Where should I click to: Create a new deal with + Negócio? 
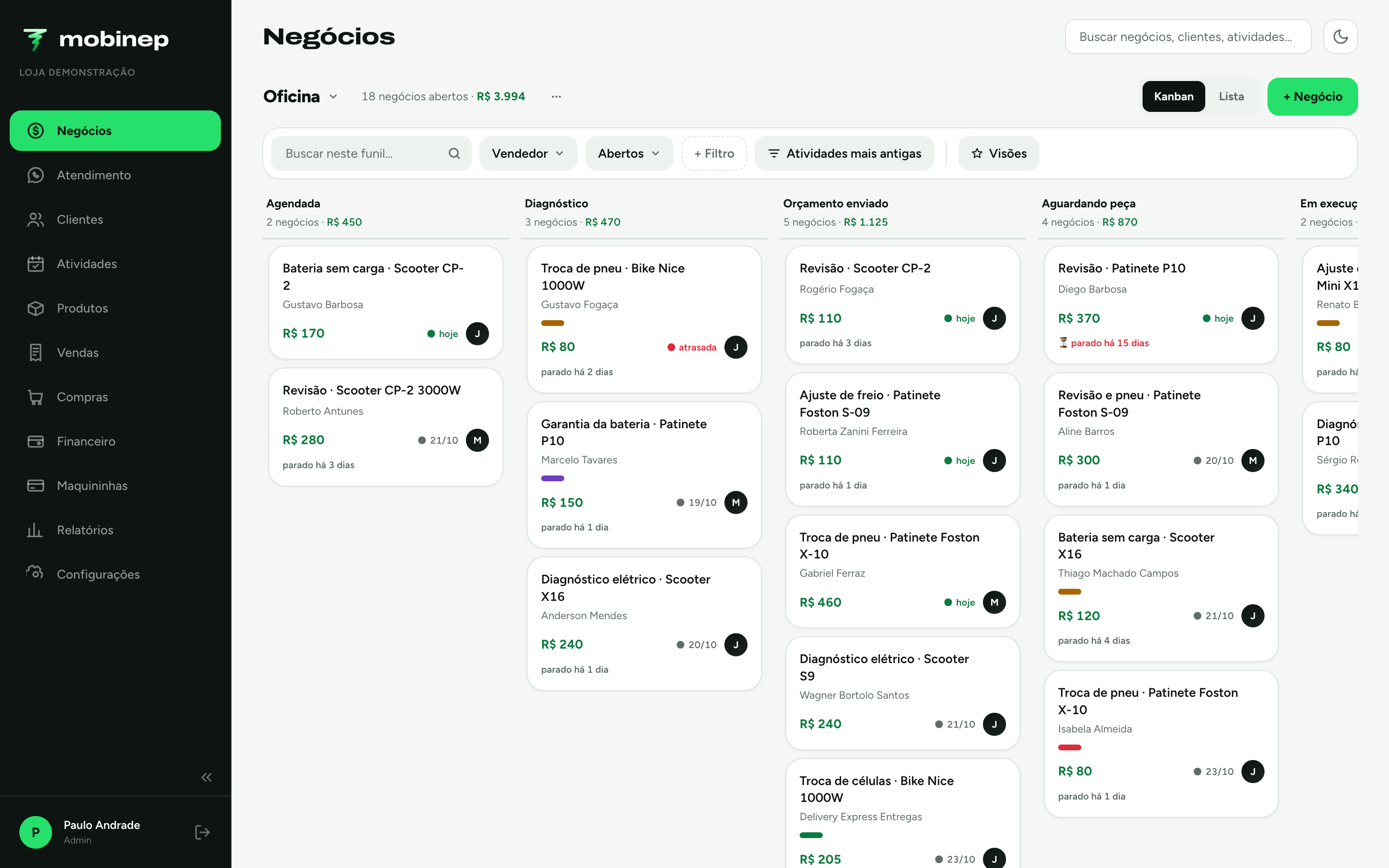1312,96
